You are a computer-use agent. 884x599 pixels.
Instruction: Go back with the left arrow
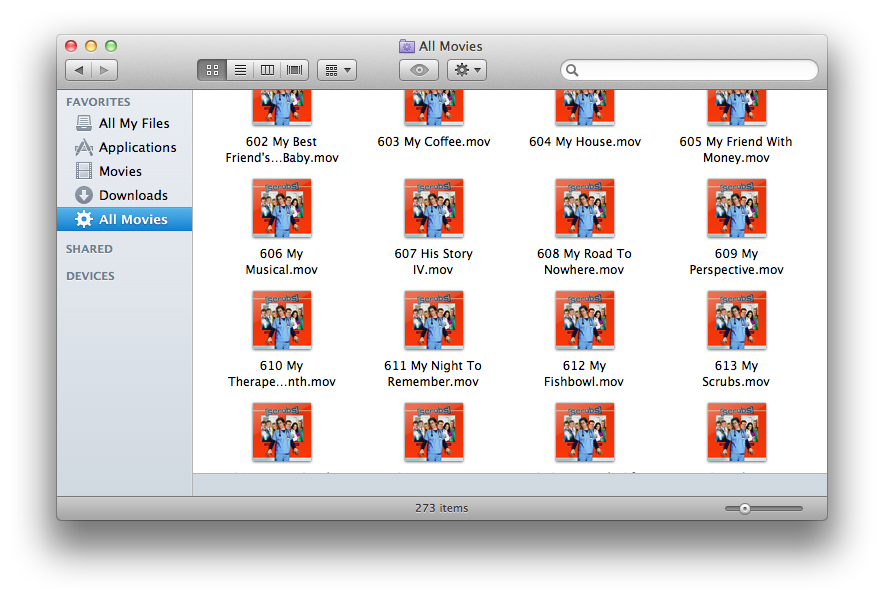(x=79, y=70)
